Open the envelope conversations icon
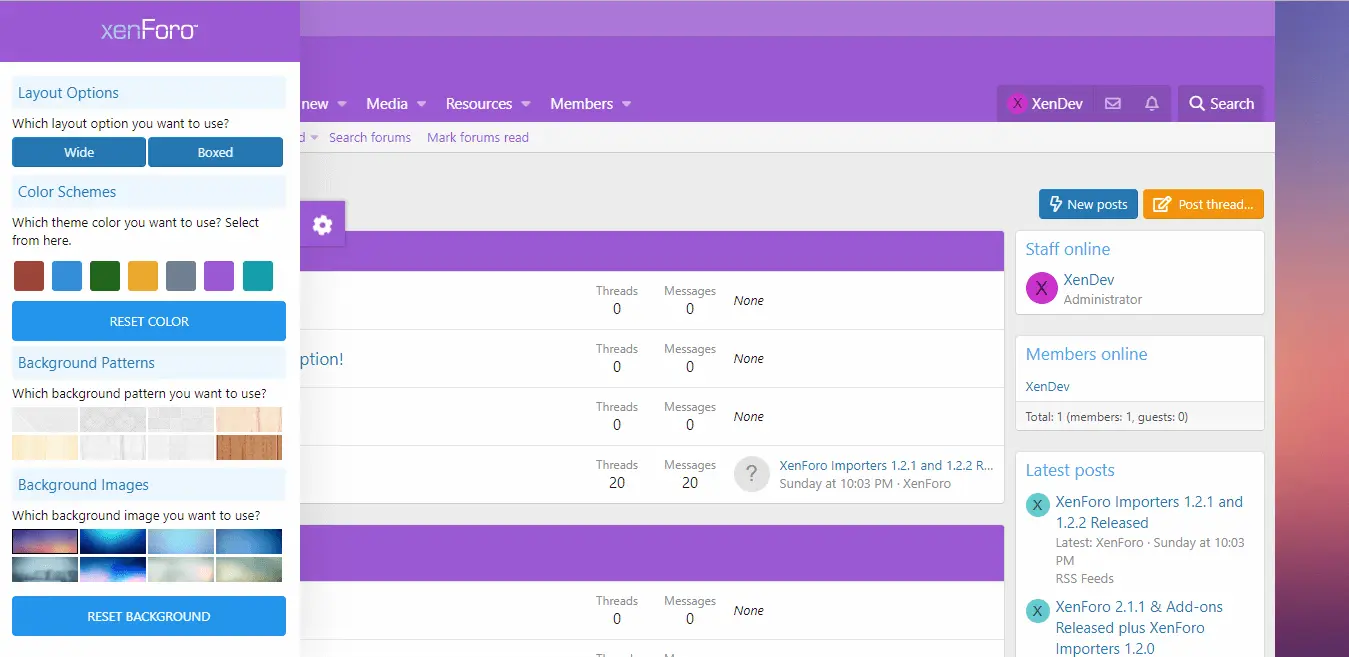1349x657 pixels. point(1112,104)
